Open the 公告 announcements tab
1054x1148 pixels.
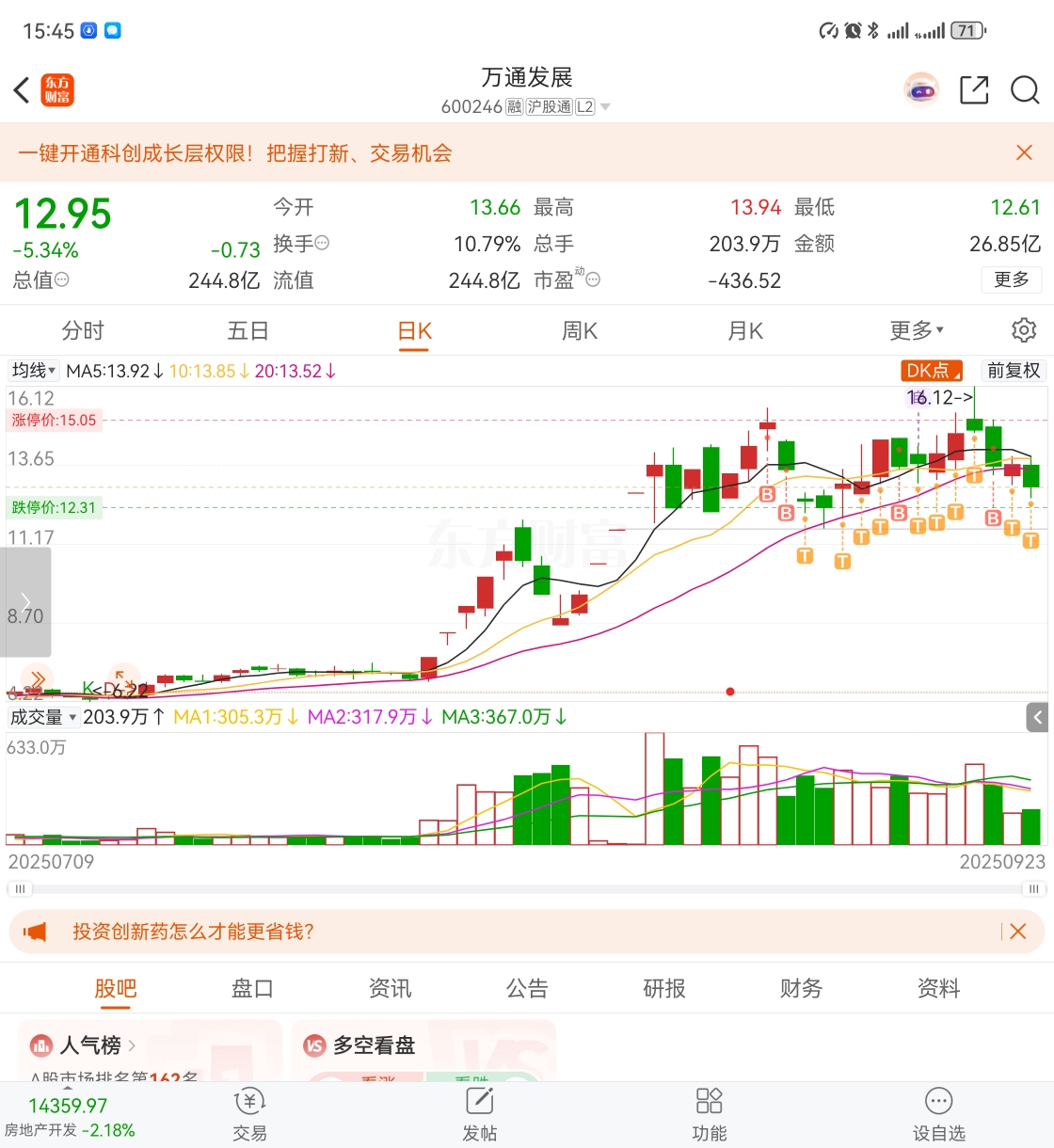tap(527, 988)
